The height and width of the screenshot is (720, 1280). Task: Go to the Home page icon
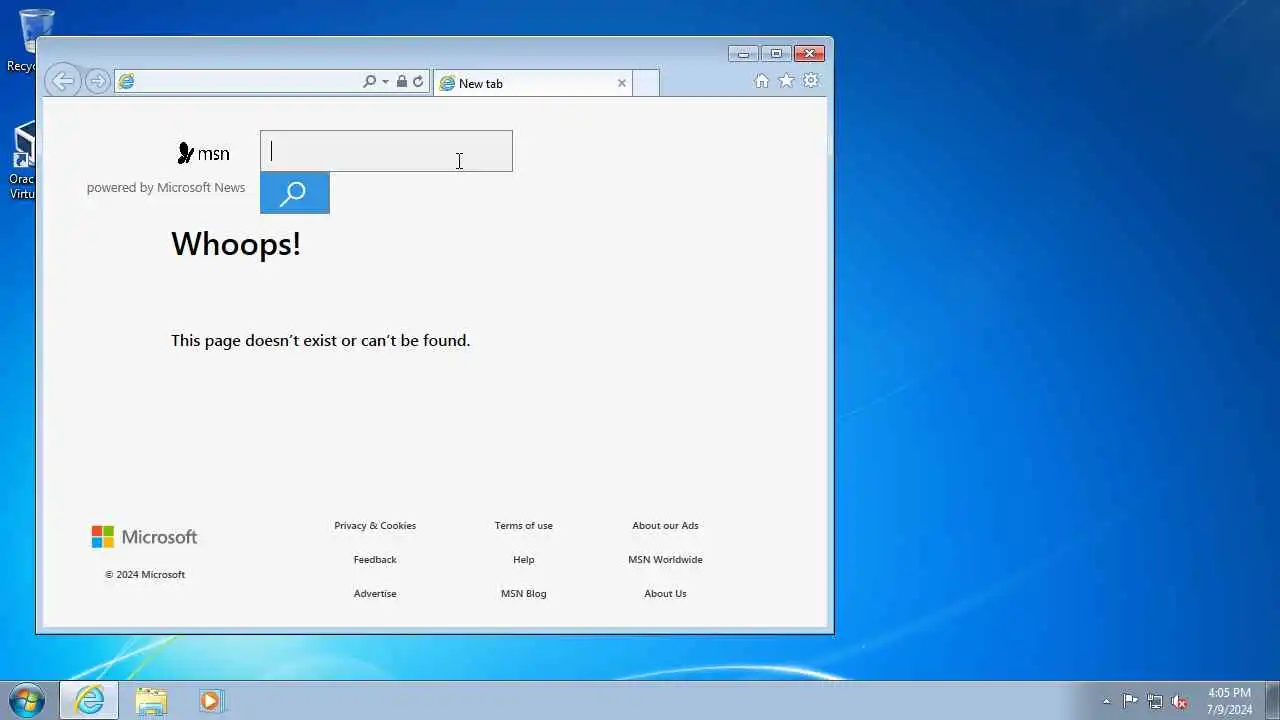click(762, 81)
